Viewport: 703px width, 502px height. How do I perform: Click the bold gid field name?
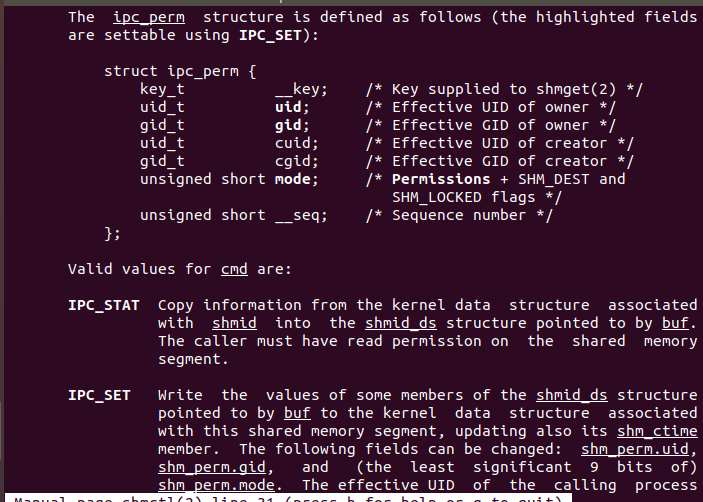pos(288,126)
